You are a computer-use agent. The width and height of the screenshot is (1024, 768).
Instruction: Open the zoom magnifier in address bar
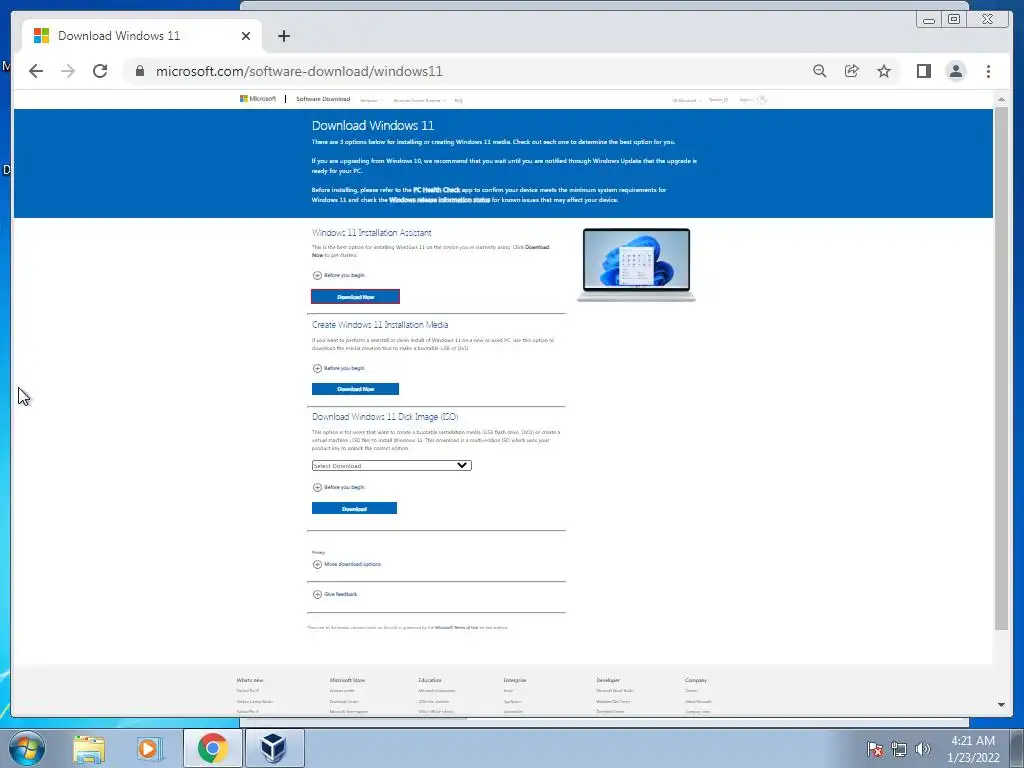pyautogui.click(x=820, y=71)
